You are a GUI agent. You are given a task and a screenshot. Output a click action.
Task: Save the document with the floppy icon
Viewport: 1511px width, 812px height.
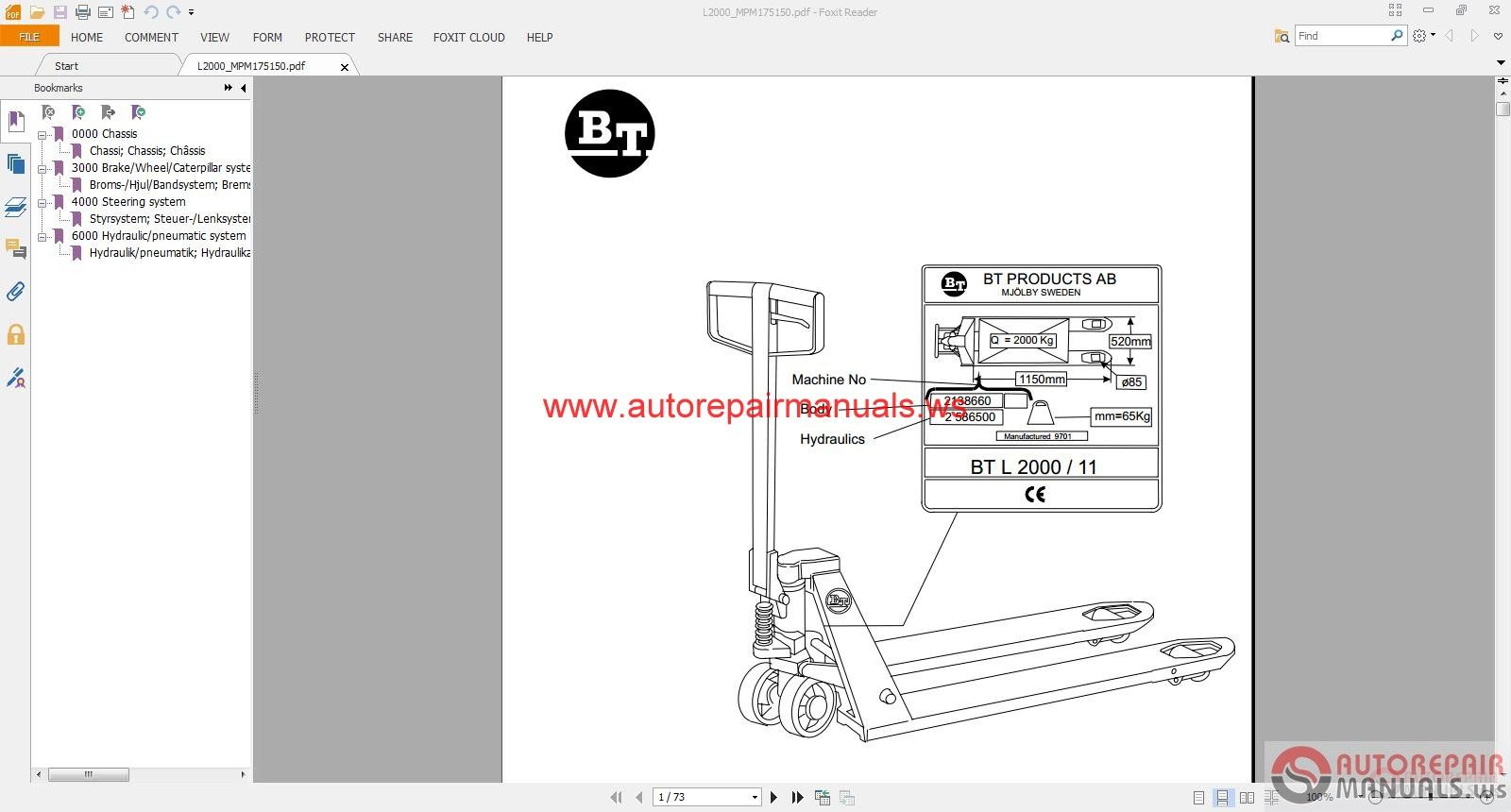tap(59, 12)
